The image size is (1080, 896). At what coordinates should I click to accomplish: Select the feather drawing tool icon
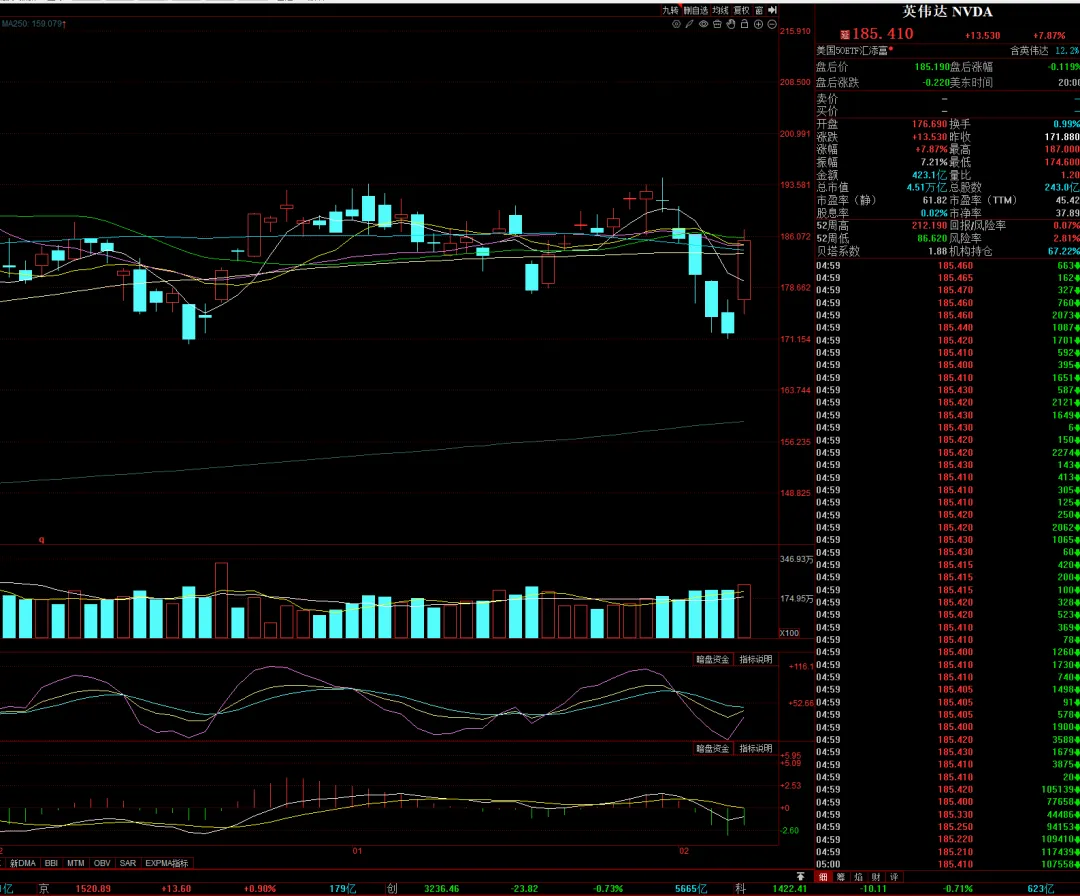(x=689, y=24)
